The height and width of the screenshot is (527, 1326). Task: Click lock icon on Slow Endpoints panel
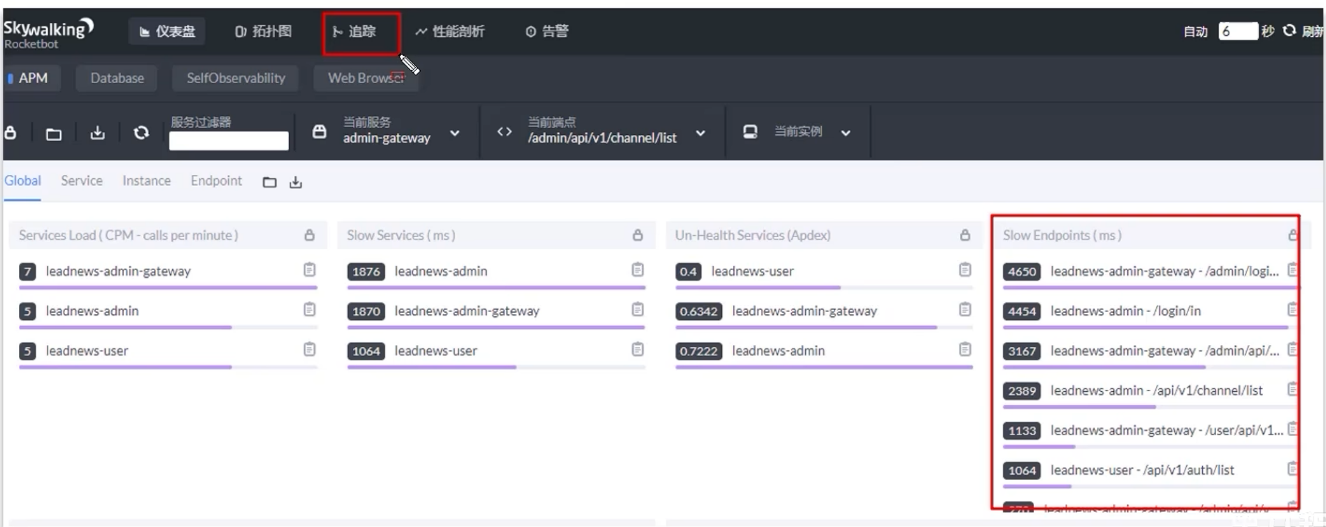pos(1293,236)
